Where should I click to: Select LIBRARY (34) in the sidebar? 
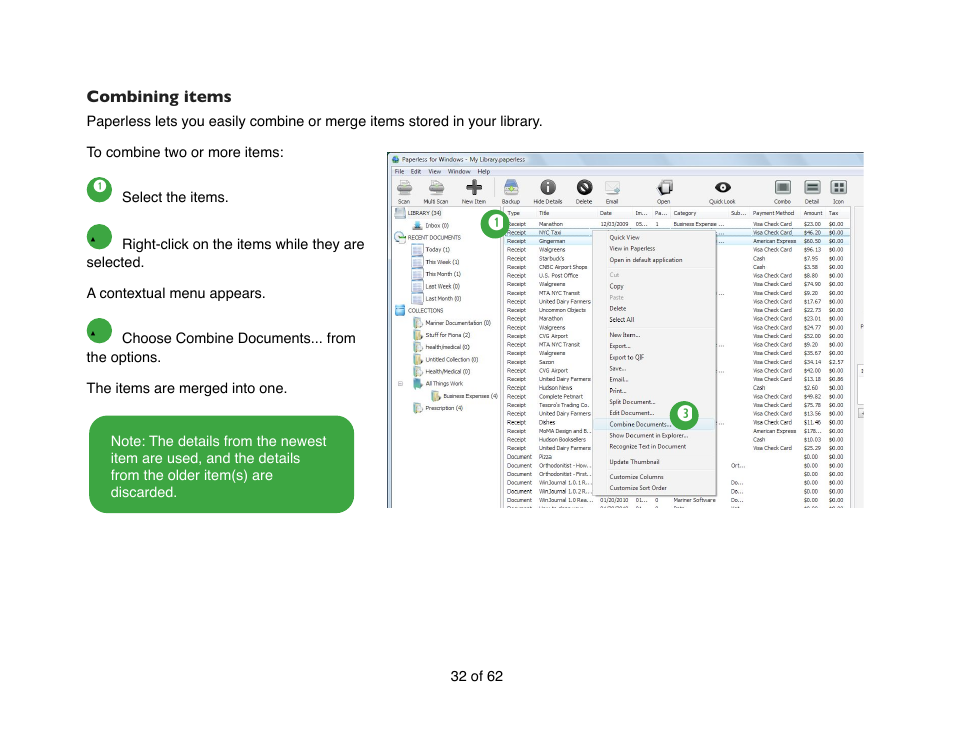424,213
